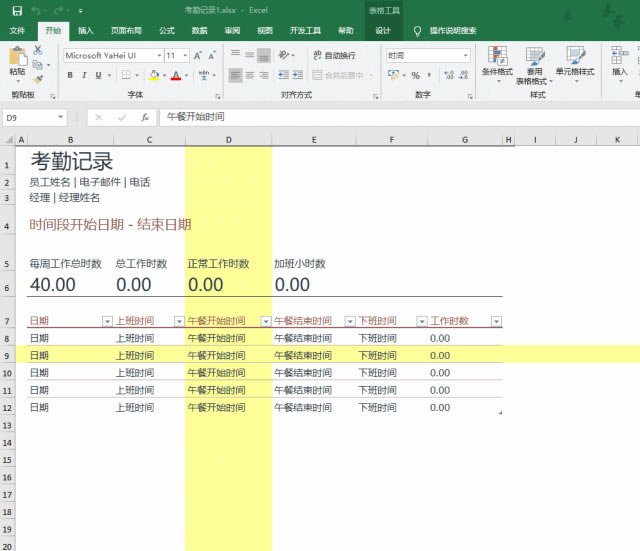Screen dimensions: 640x551
Task: Open the 公式 (Formulas) ribbon tab
Action: click(166, 31)
